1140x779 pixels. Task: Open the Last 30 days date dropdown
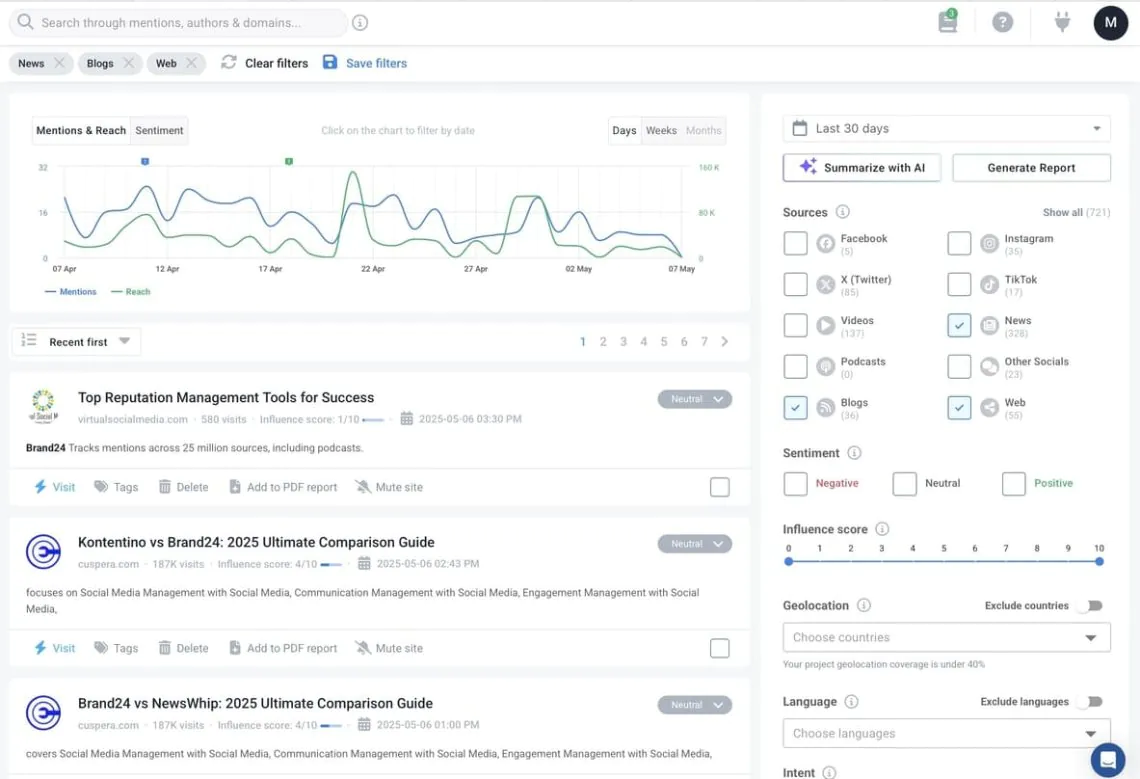946,128
